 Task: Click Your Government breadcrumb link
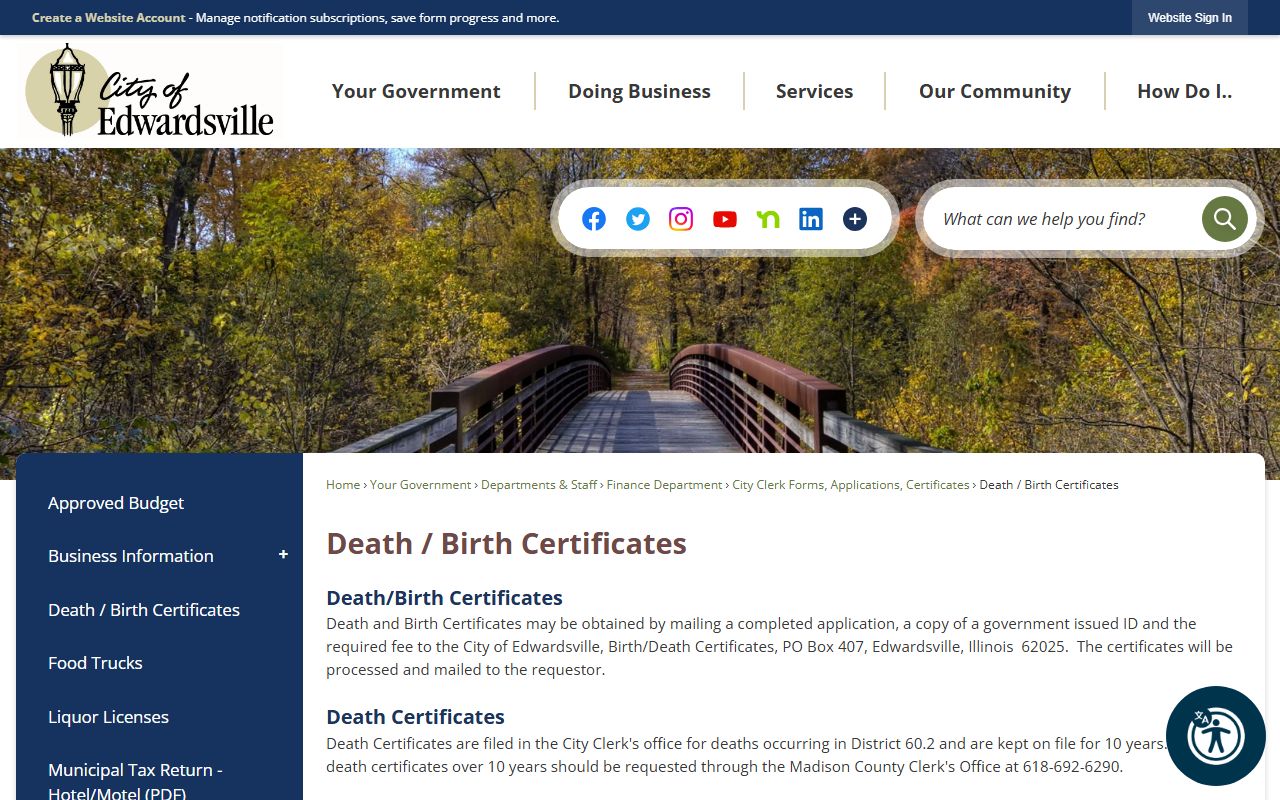coord(420,485)
